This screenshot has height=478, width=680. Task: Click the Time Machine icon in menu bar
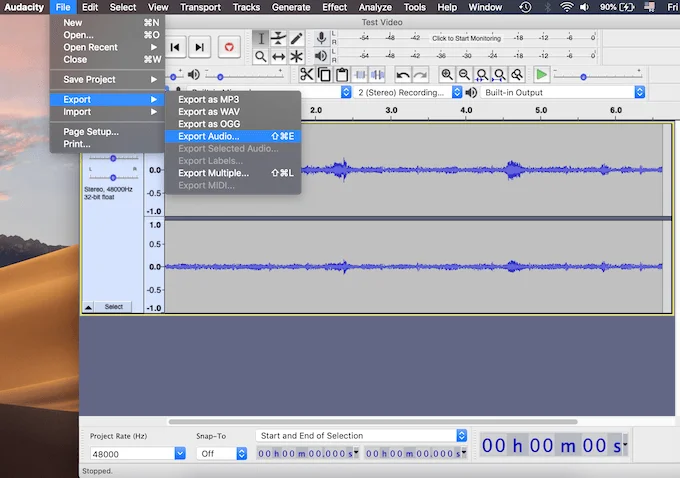[525, 7]
